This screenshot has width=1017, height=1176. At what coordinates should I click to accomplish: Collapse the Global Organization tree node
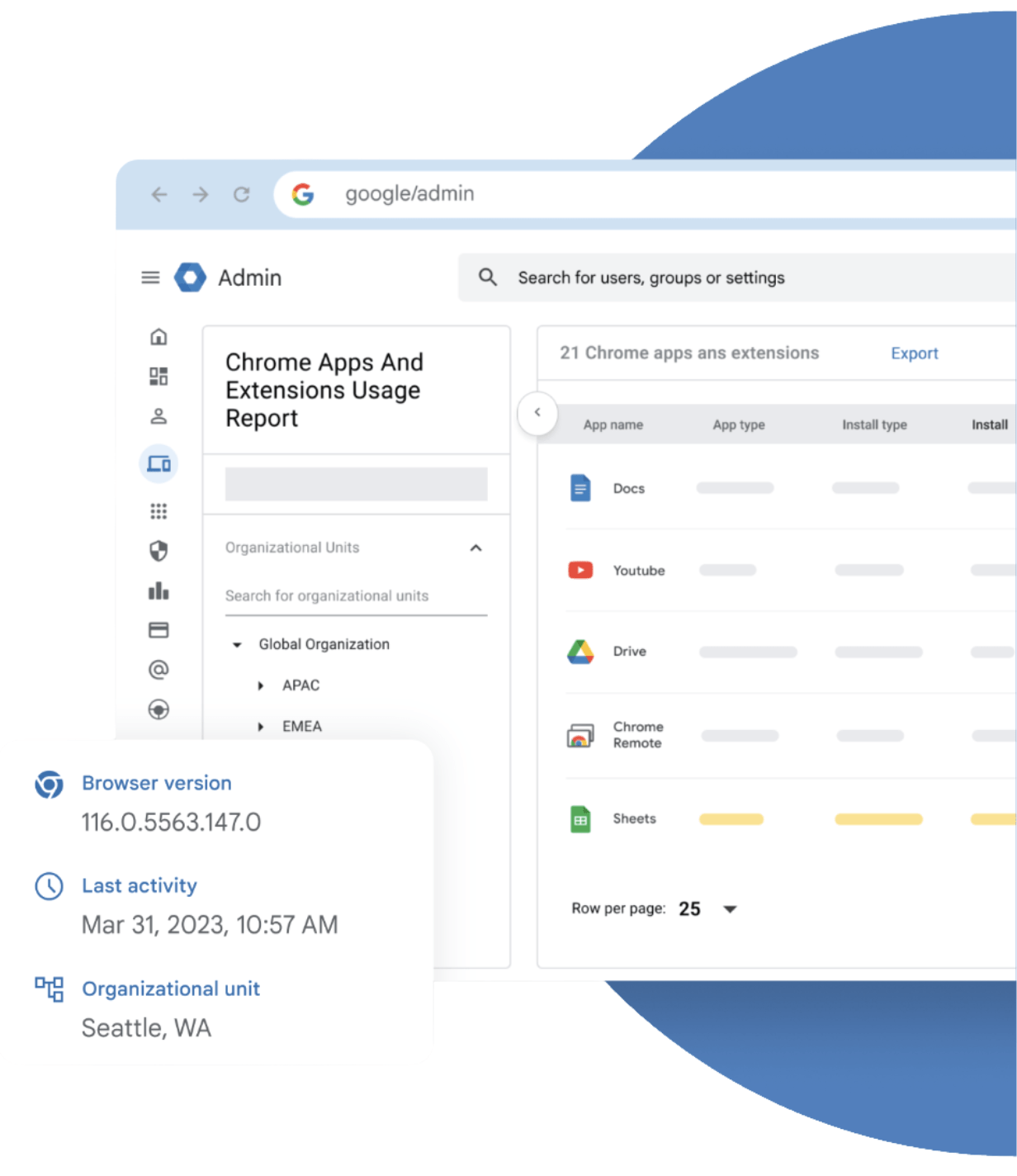pyautogui.click(x=237, y=645)
